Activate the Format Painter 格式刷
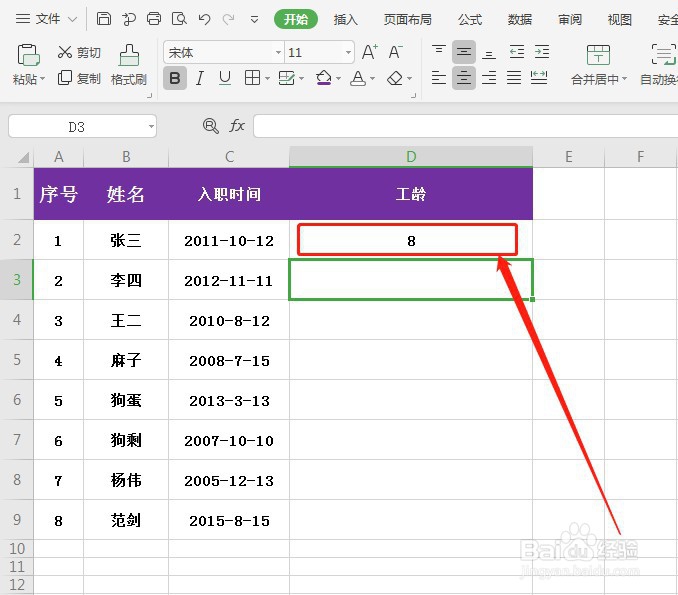Image resolution: width=678 pixels, height=595 pixels. (x=129, y=65)
